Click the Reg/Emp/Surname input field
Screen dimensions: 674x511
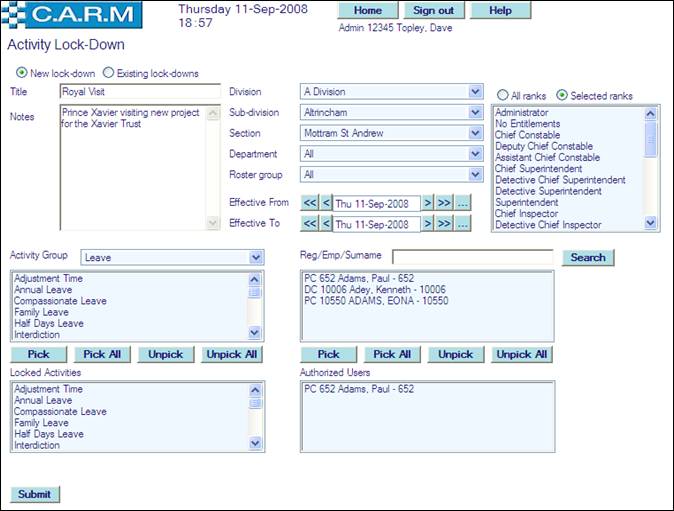pos(472,257)
